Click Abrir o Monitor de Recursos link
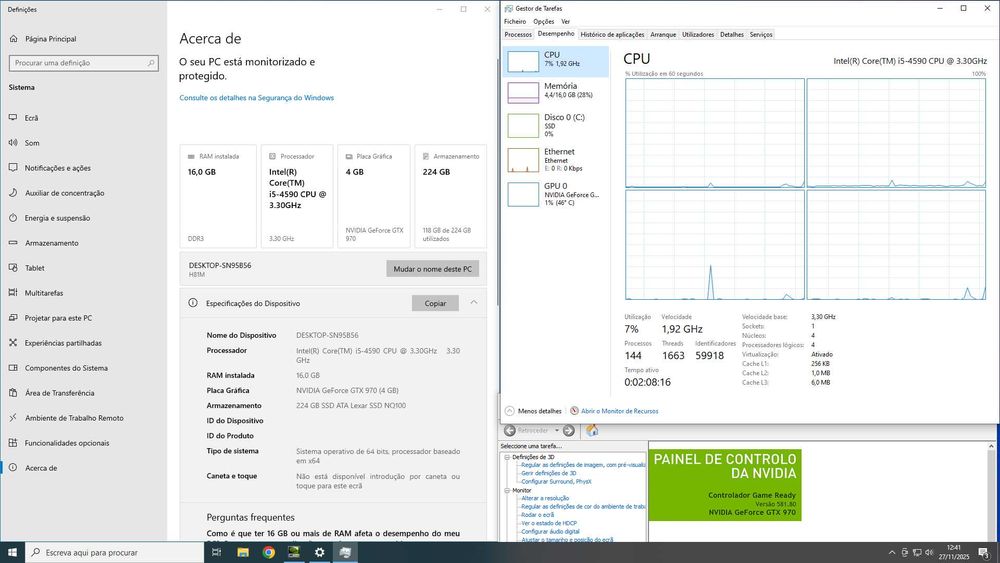This screenshot has height=563, width=1000. pos(619,411)
